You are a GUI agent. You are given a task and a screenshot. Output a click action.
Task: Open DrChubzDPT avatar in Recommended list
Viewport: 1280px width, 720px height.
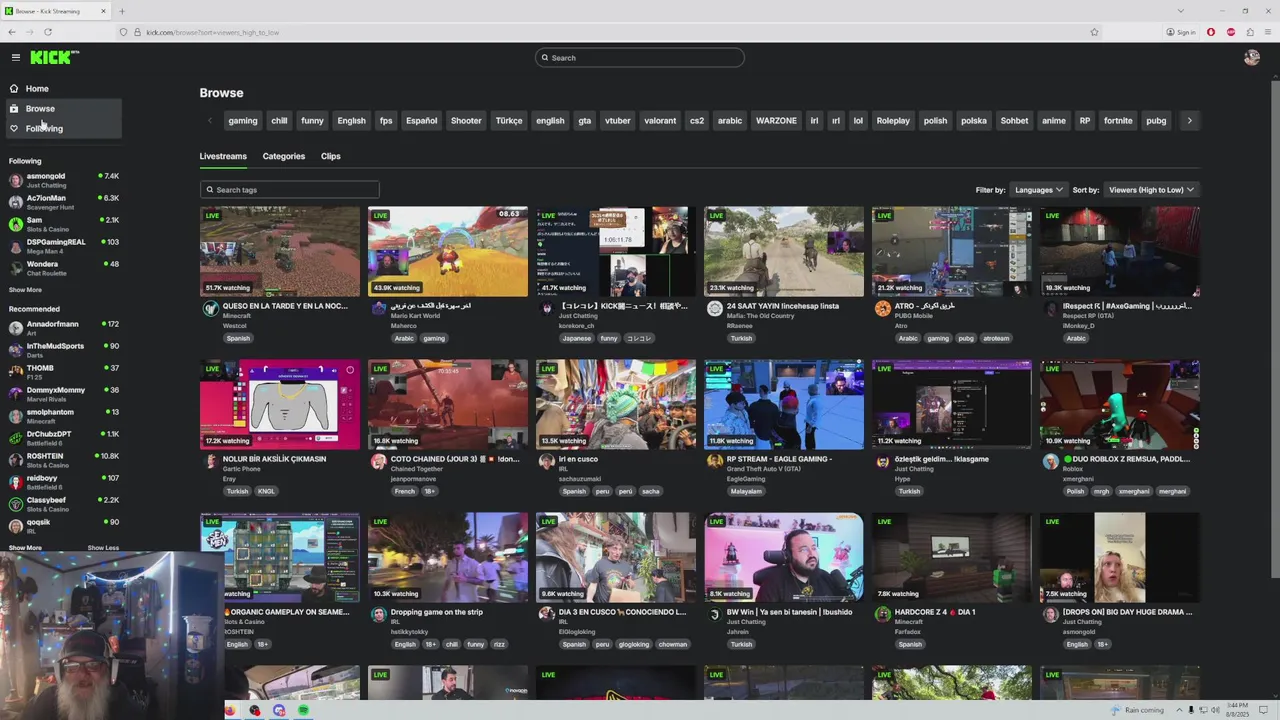click(15, 438)
